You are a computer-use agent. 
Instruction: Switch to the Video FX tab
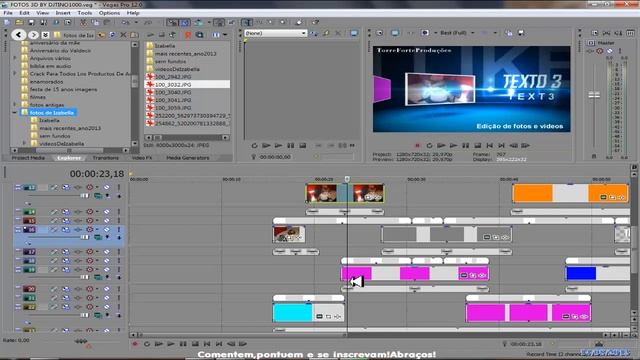pyautogui.click(x=142, y=158)
